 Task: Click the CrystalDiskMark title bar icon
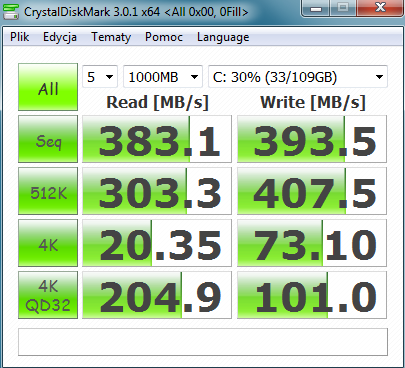pyautogui.click(x=10, y=12)
